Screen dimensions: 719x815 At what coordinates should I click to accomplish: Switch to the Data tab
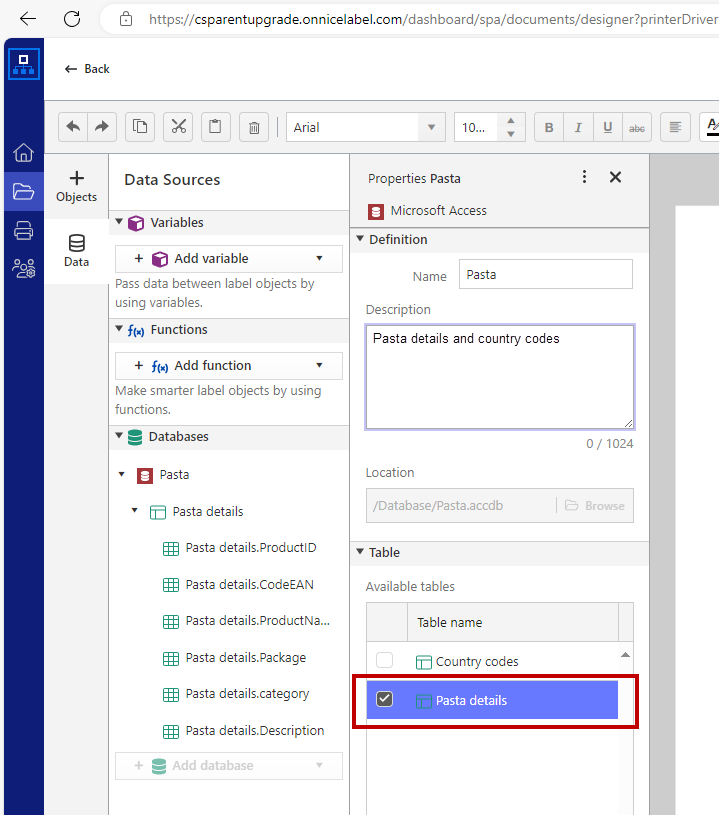point(76,250)
